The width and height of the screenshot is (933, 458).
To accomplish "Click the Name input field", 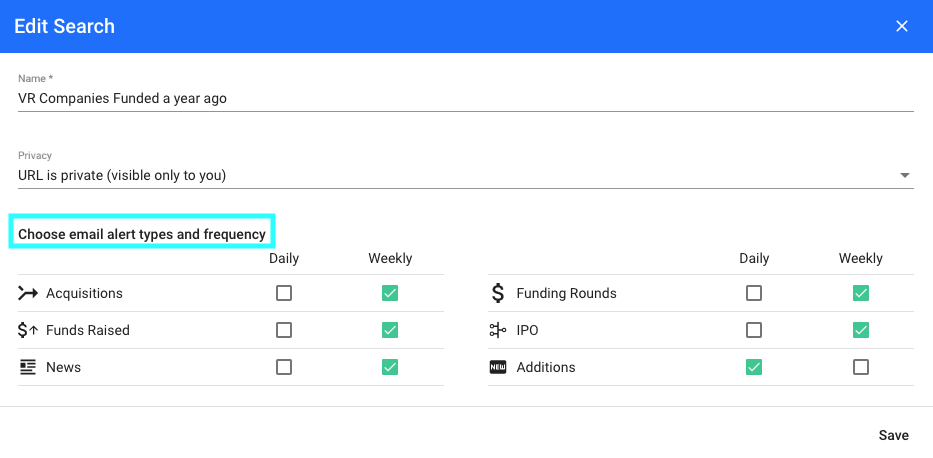I will [466, 98].
